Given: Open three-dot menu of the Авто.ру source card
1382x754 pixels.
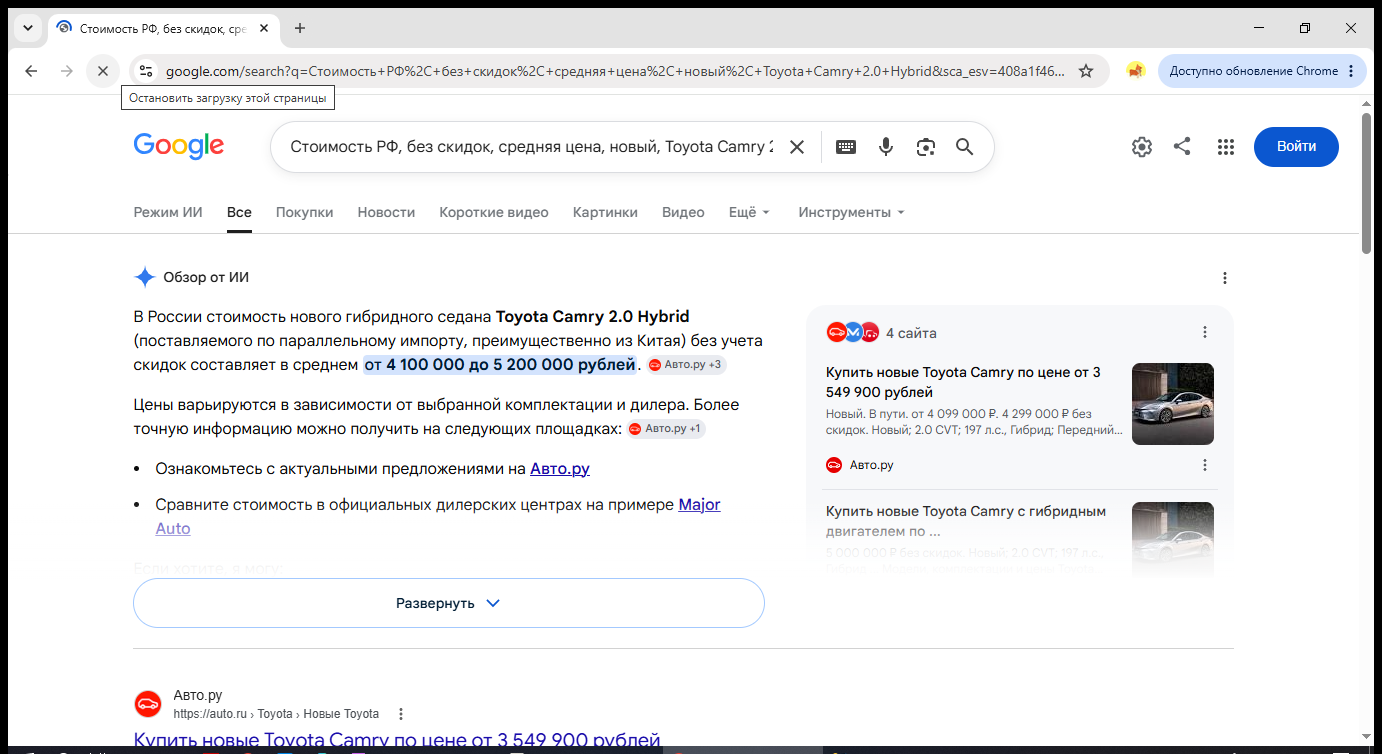Looking at the screenshot, I should coord(1205,465).
